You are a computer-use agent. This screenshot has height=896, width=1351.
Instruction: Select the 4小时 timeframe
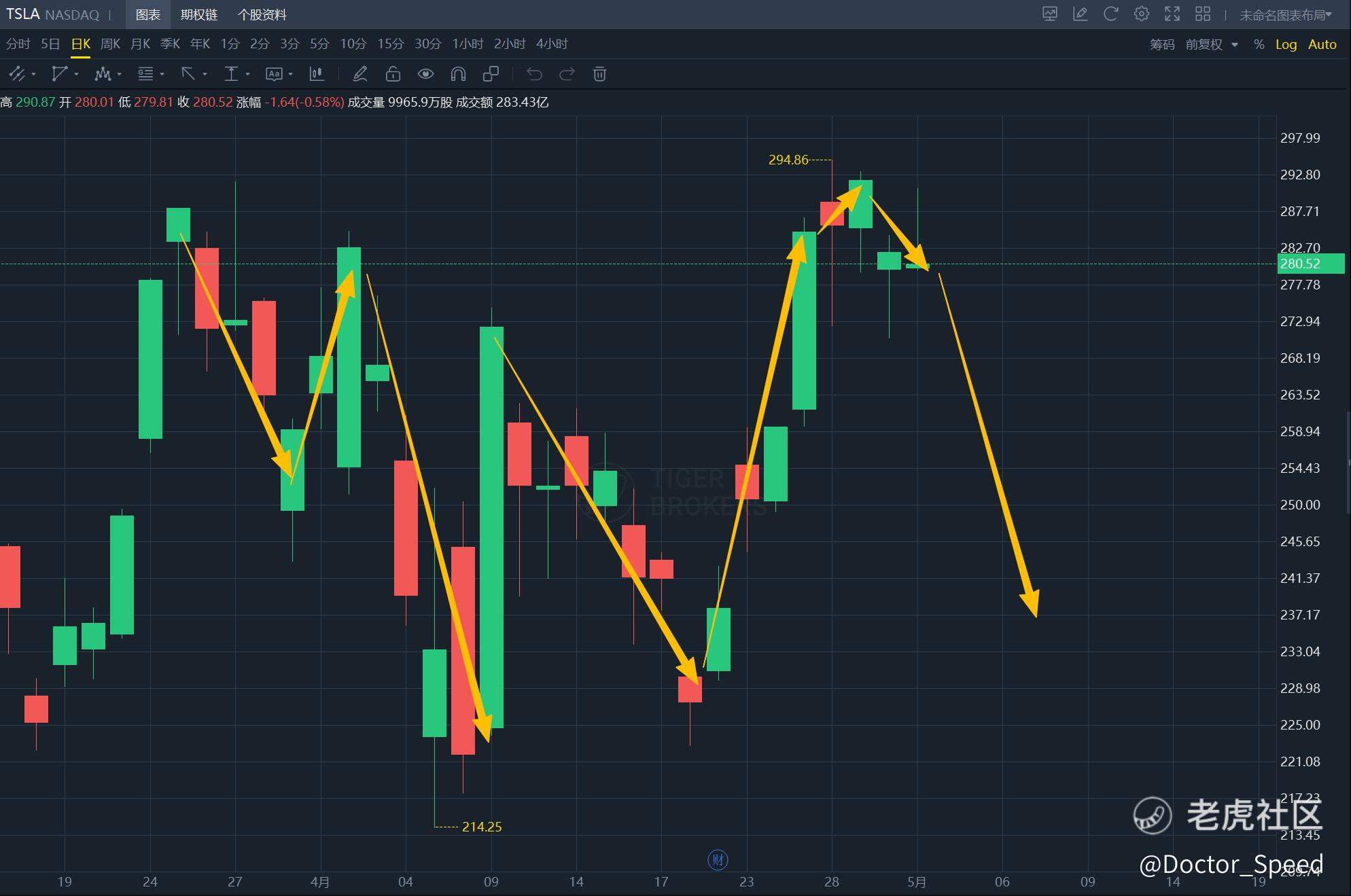tap(552, 44)
